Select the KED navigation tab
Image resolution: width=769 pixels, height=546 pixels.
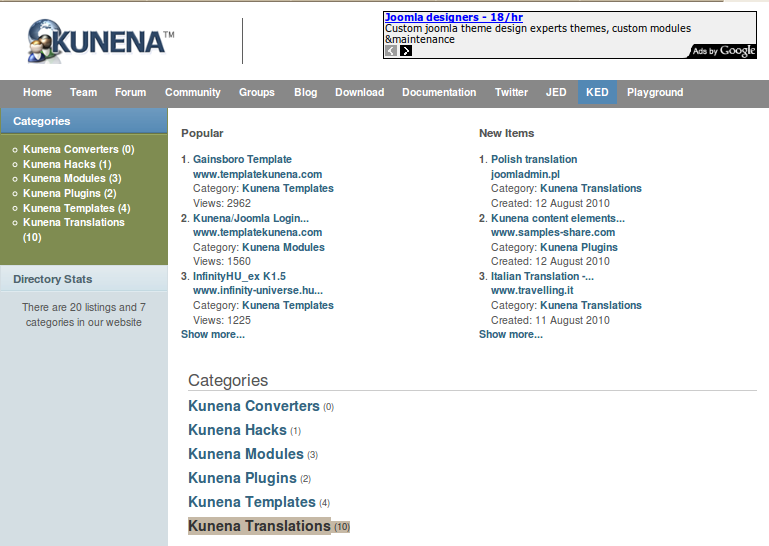597,92
